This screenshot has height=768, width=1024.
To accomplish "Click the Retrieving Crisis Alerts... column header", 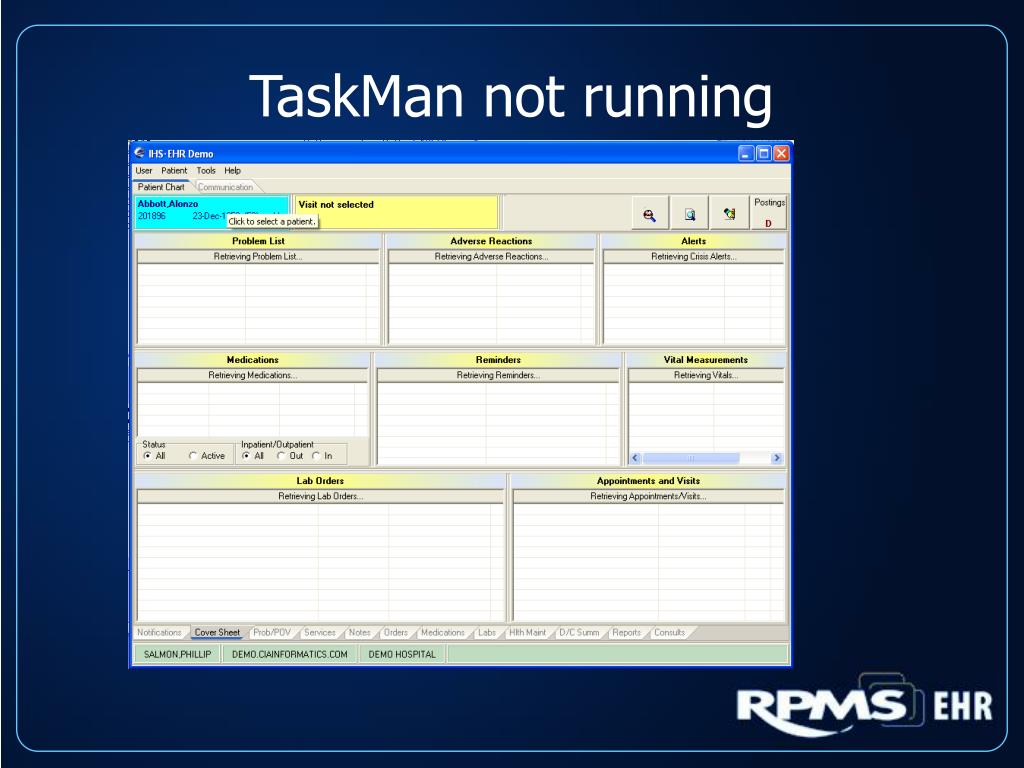I will coord(694,257).
